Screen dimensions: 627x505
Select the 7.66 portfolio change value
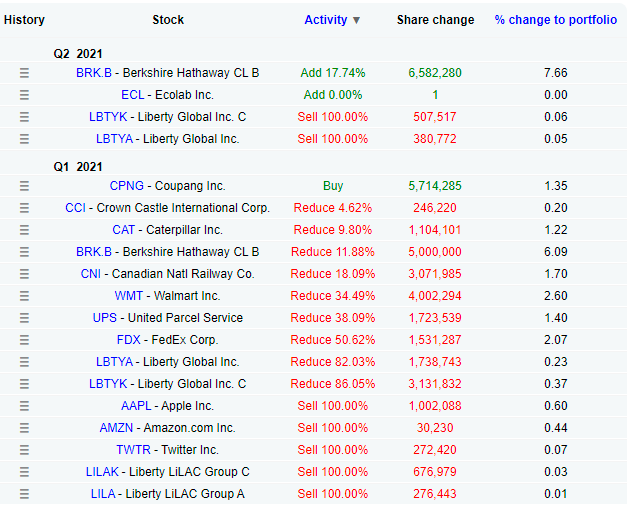[x=555, y=73]
